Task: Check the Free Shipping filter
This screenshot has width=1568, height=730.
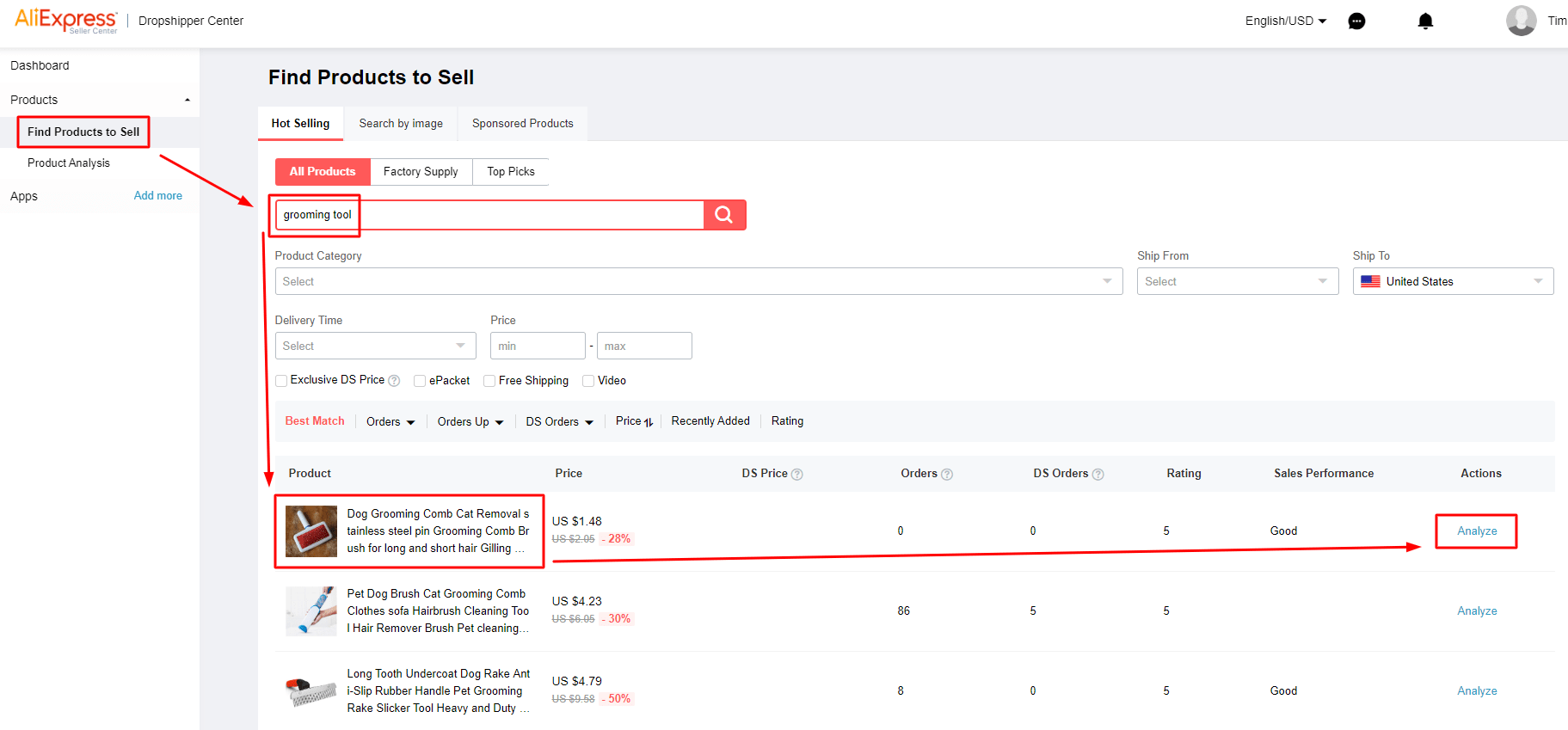Action: click(489, 381)
